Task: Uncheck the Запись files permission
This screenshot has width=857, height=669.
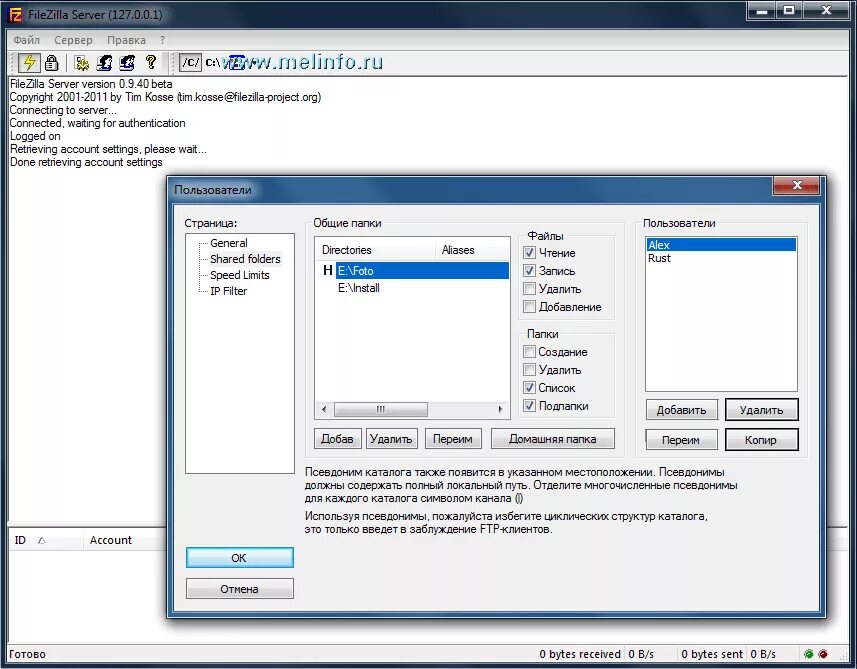Action: (529, 271)
